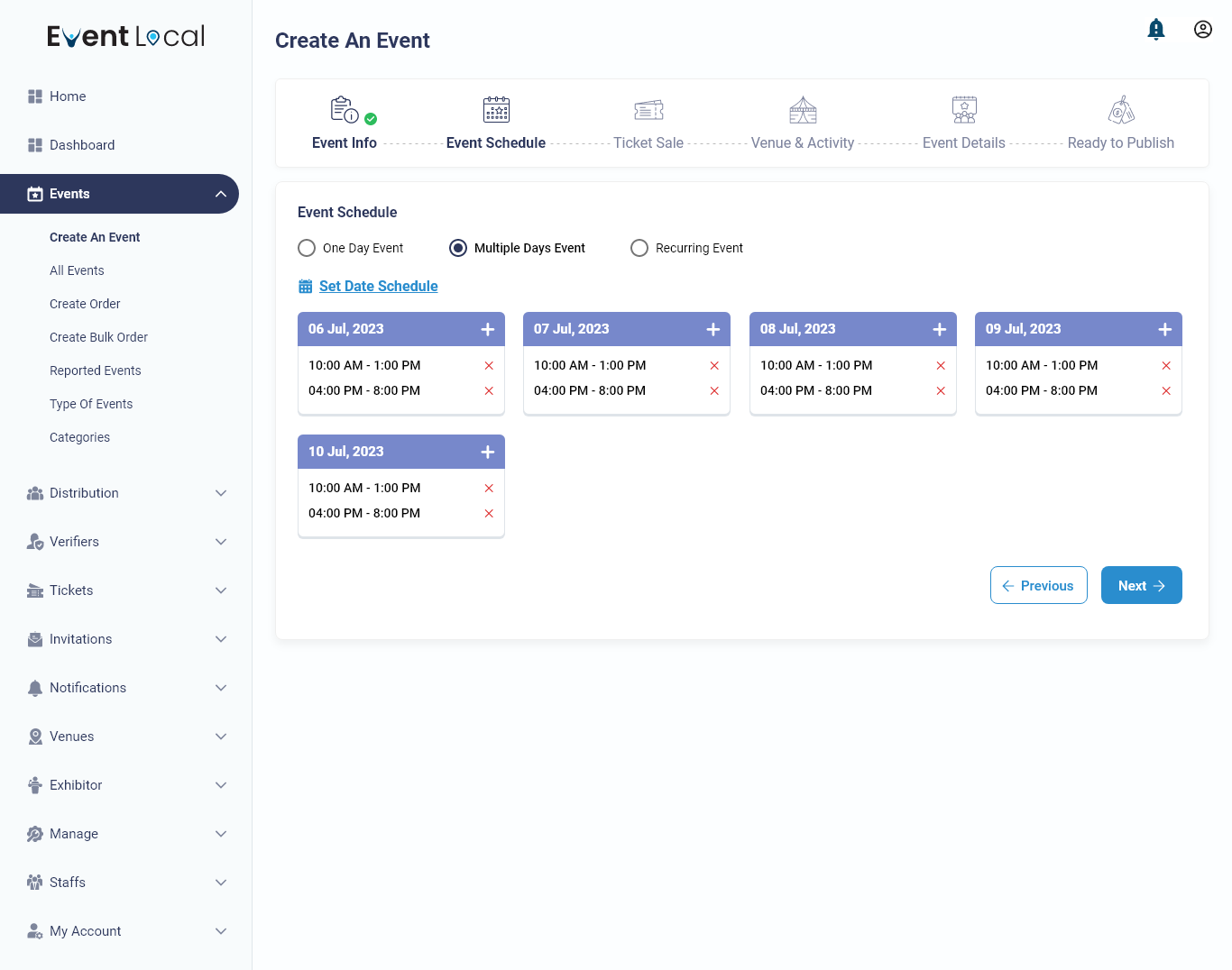Collapse the Events section in sidebar
1232x970 pixels.
(x=221, y=194)
